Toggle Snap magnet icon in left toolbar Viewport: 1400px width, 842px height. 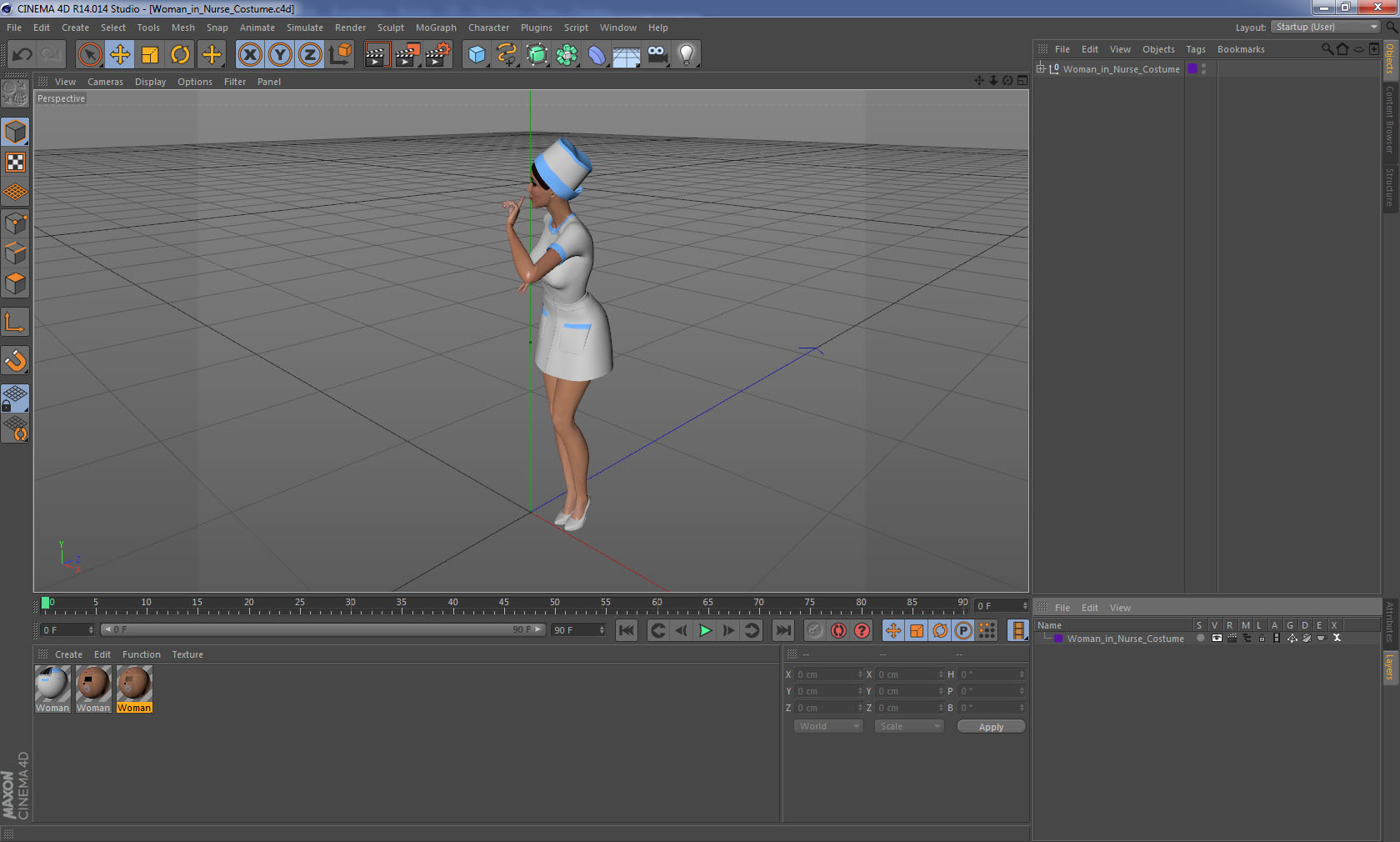pyautogui.click(x=15, y=360)
